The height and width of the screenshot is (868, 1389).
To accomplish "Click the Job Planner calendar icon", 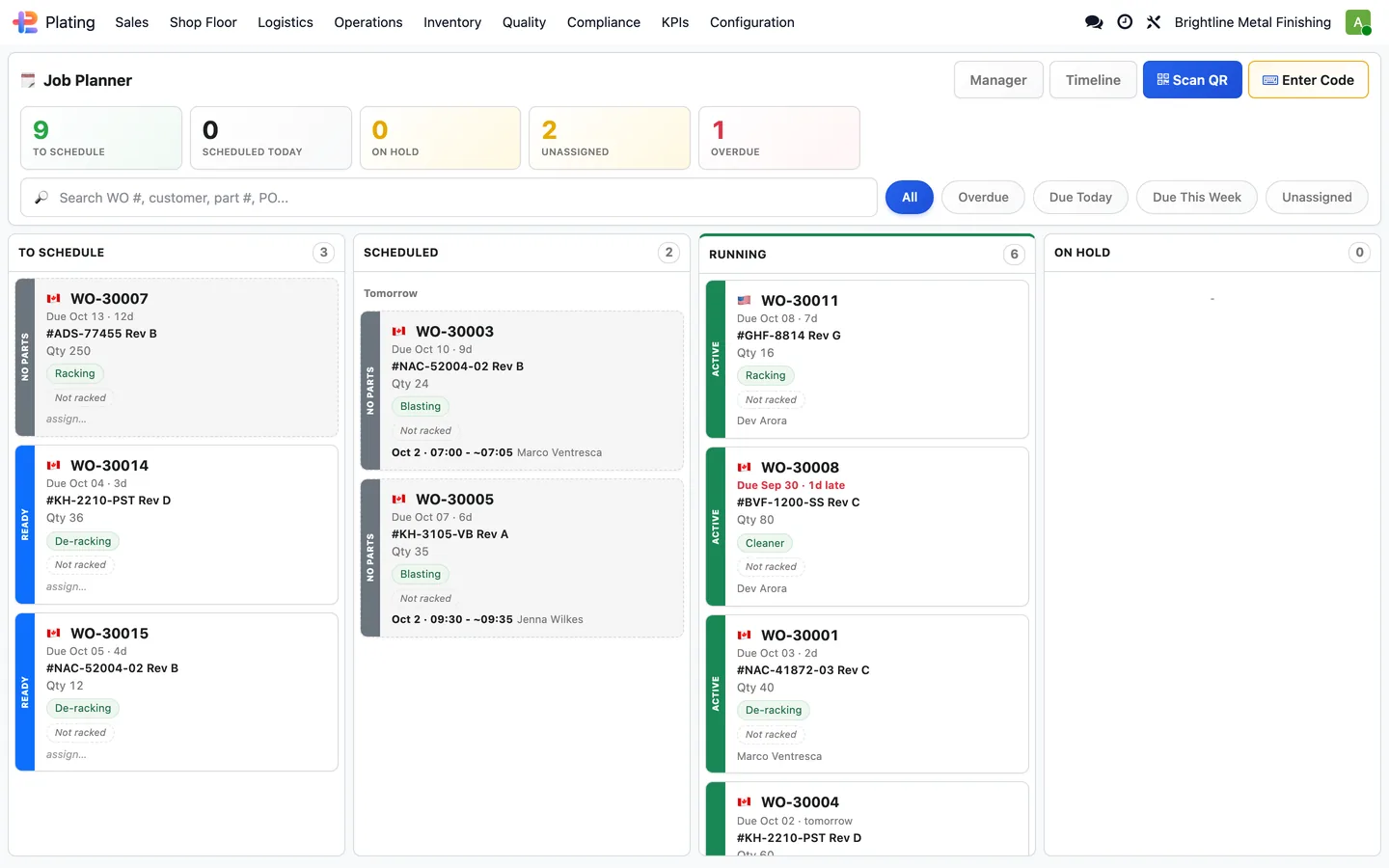I will (28, 80).
